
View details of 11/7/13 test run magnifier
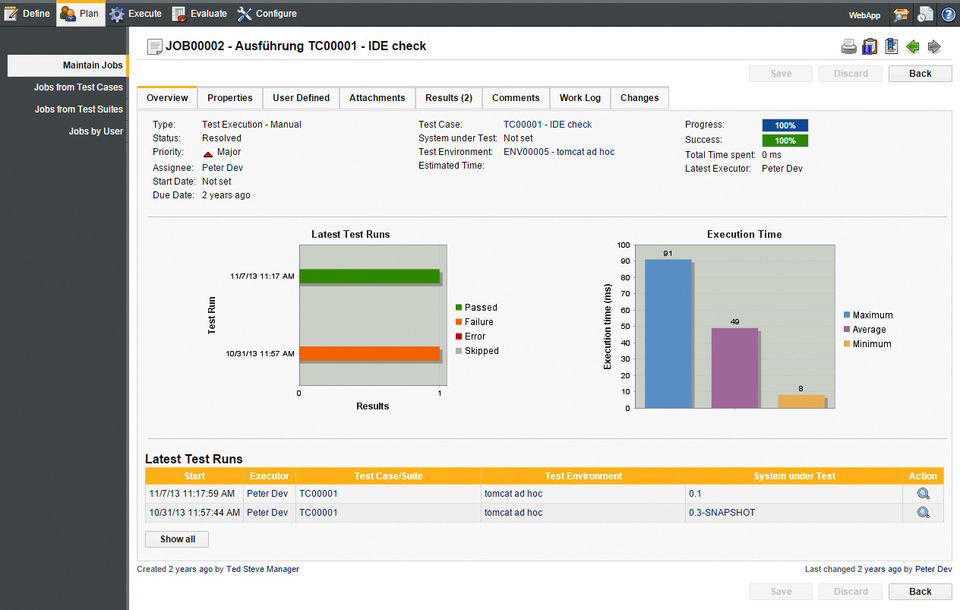(x=923, y=494)
